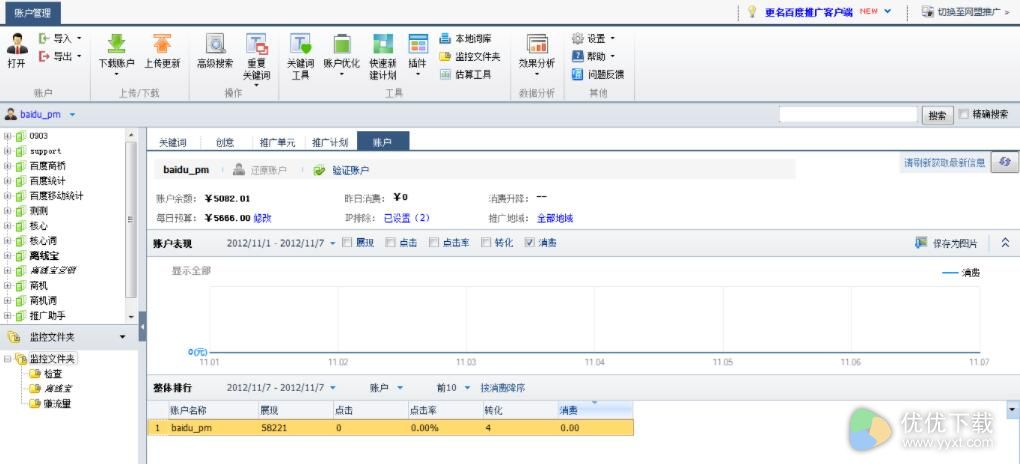
Task: Click the 按消费降序 sort link
Action: click(503, 388)
